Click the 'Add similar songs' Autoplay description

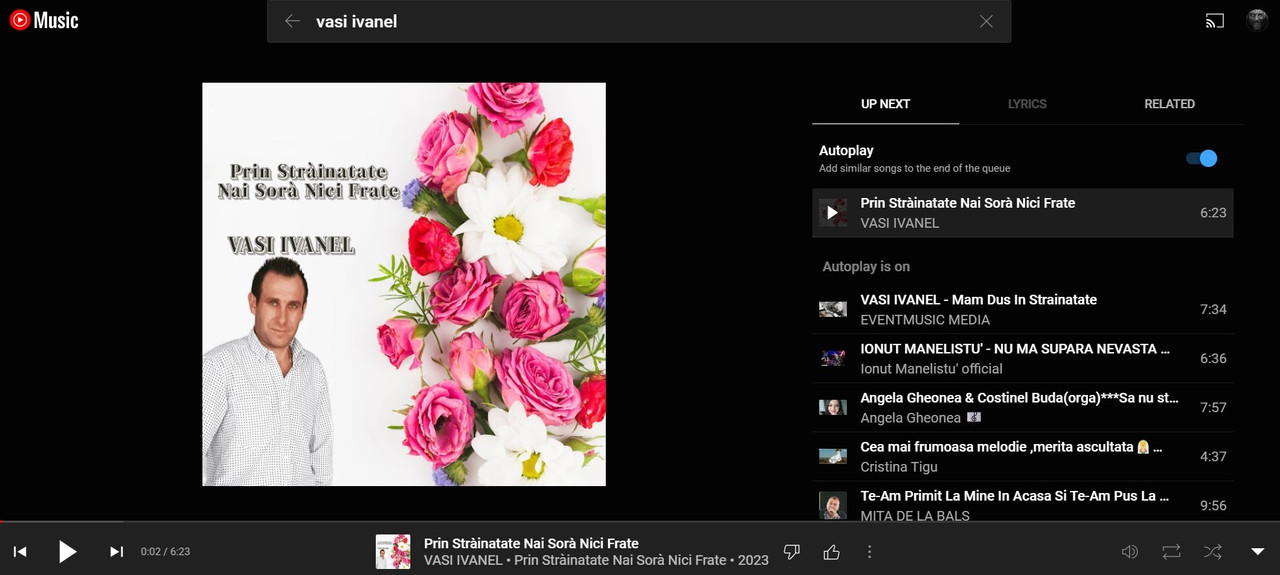click(x=915, y=168)
